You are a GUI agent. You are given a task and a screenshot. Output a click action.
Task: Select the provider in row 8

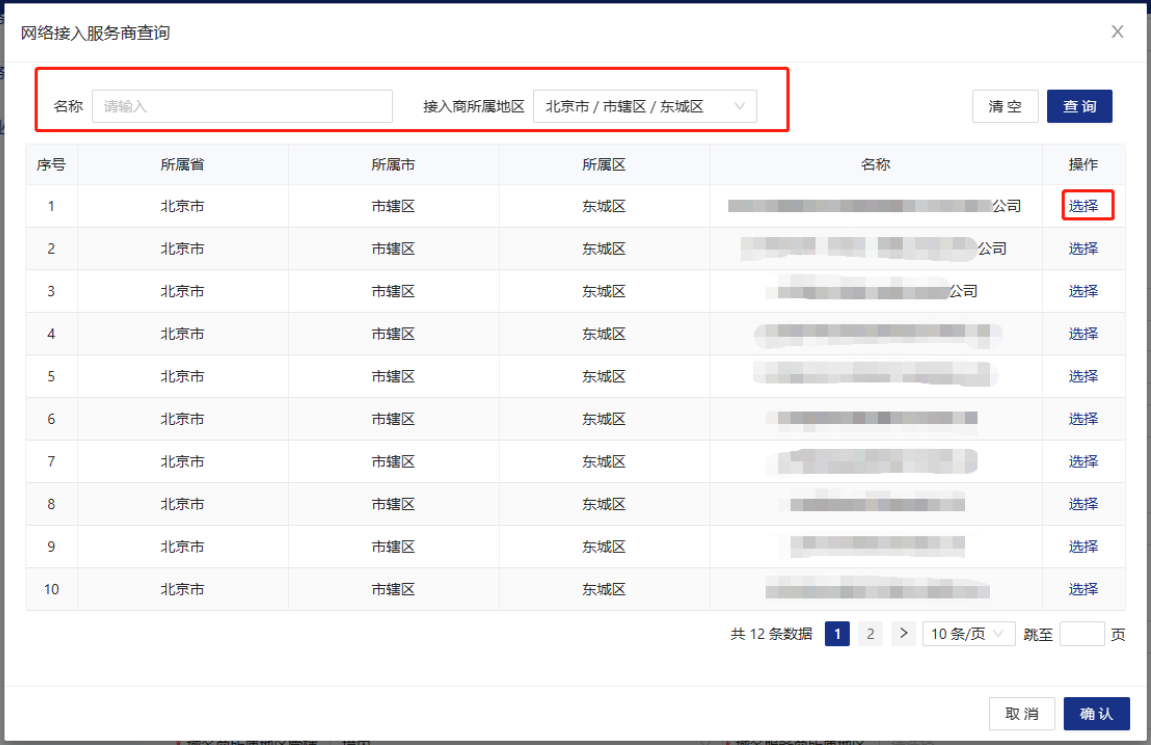[x=1083, y=504]
